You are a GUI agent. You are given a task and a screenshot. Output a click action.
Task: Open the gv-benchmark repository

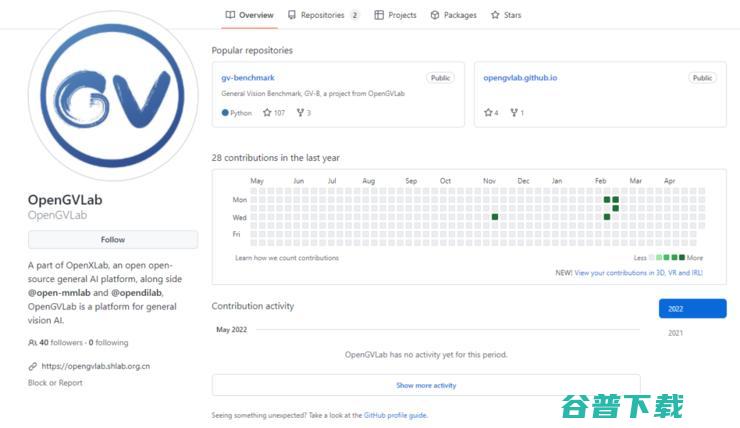(248, 78)
